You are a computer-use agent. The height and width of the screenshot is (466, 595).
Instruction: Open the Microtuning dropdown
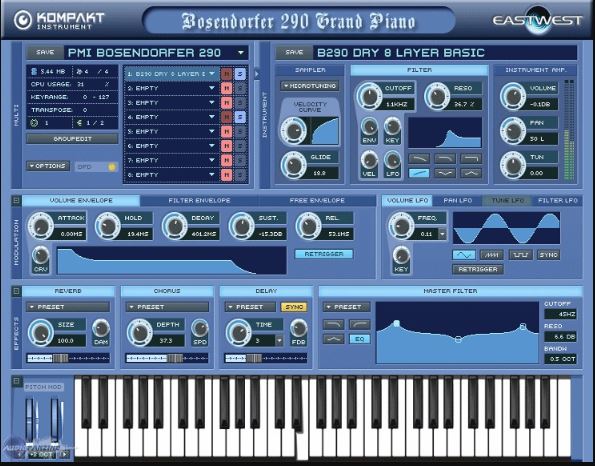click(x=310, y=86)
